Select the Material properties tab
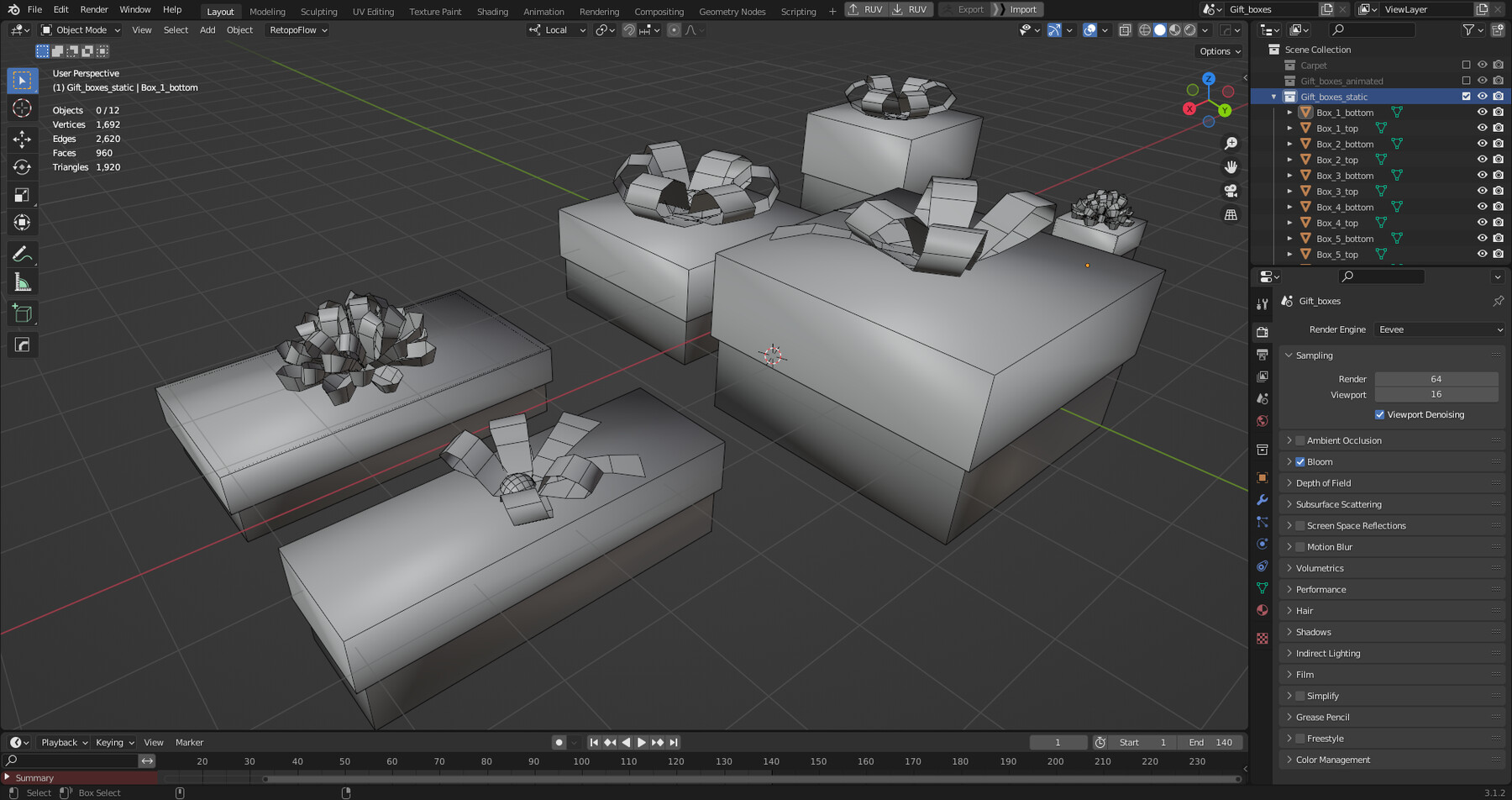The width and height of the screenshot is (1512, 800). tap(1263, 611)
